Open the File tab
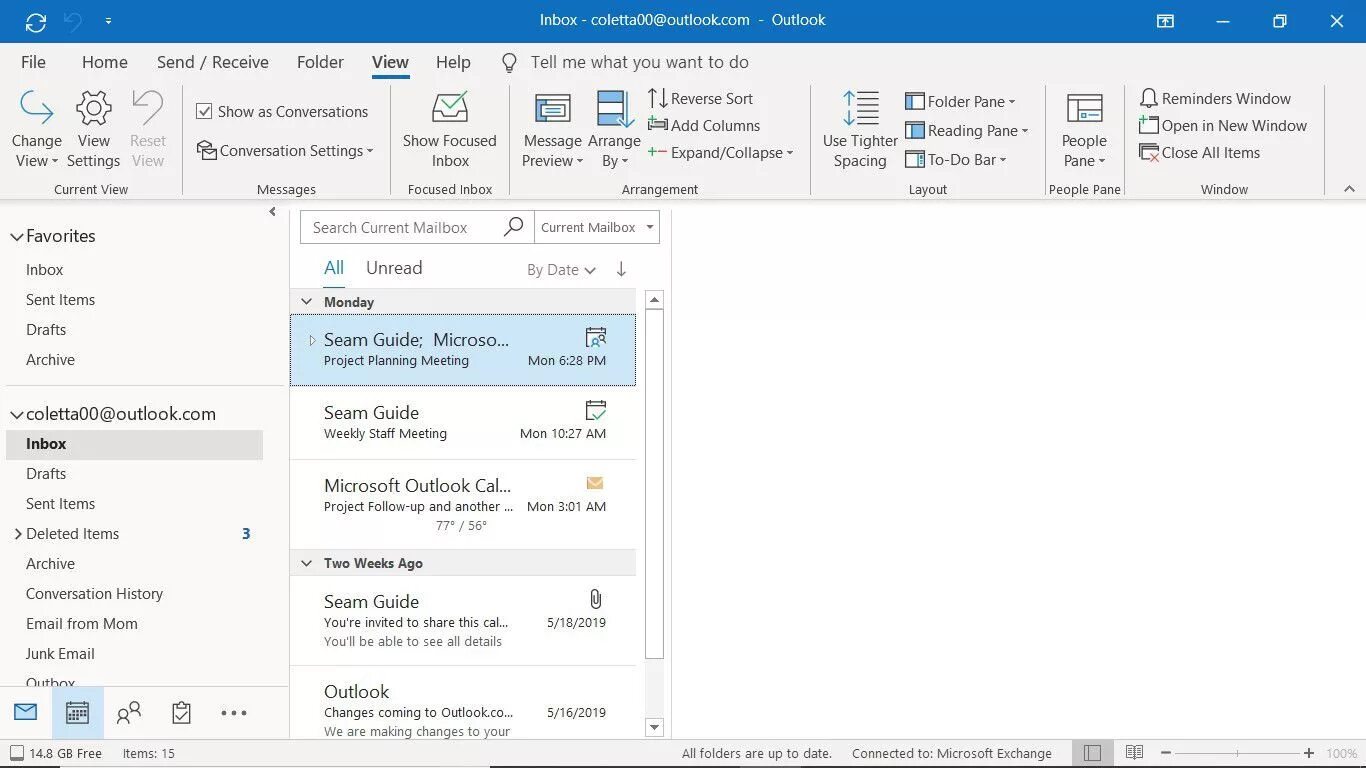This screenshot has height=768, width=1366. click(x=33, y=62)
